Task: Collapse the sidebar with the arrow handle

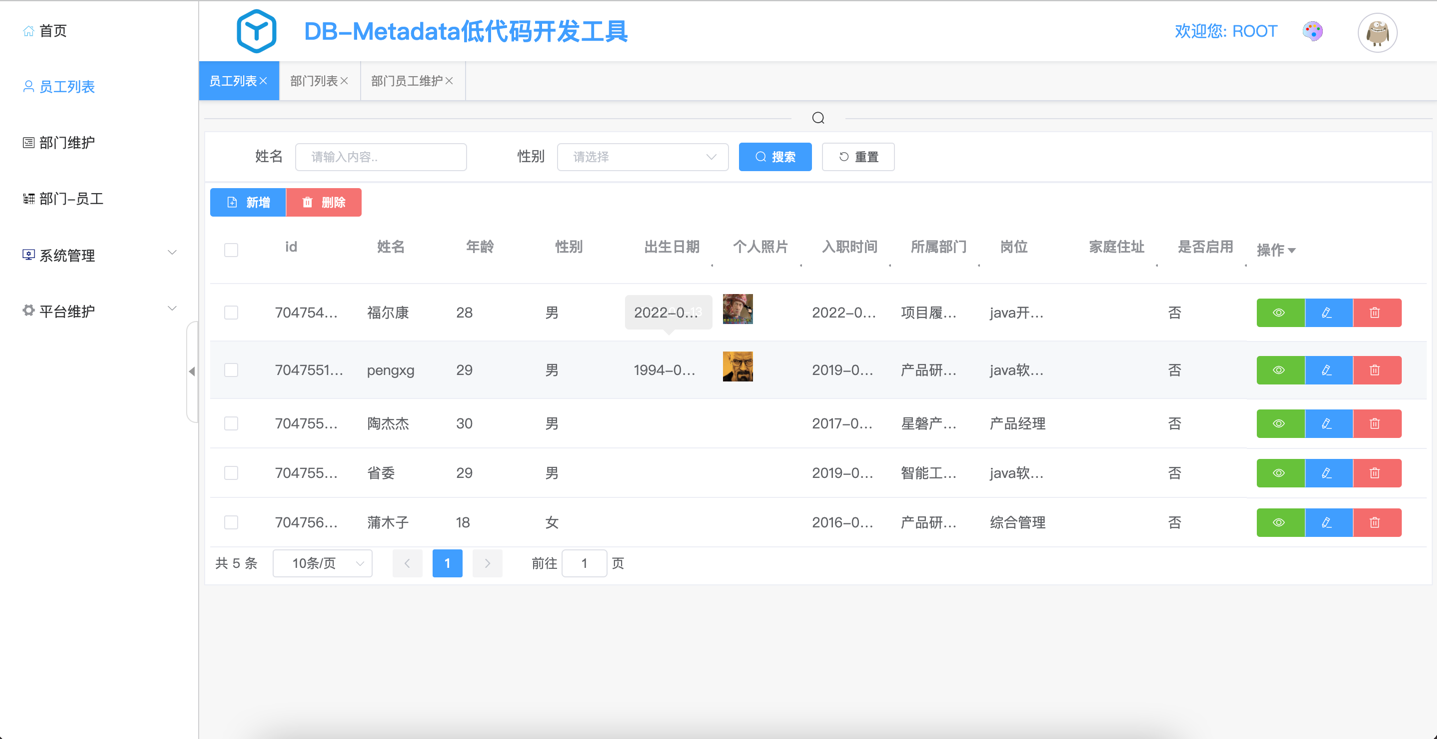Action: click(x=192, y=371)
